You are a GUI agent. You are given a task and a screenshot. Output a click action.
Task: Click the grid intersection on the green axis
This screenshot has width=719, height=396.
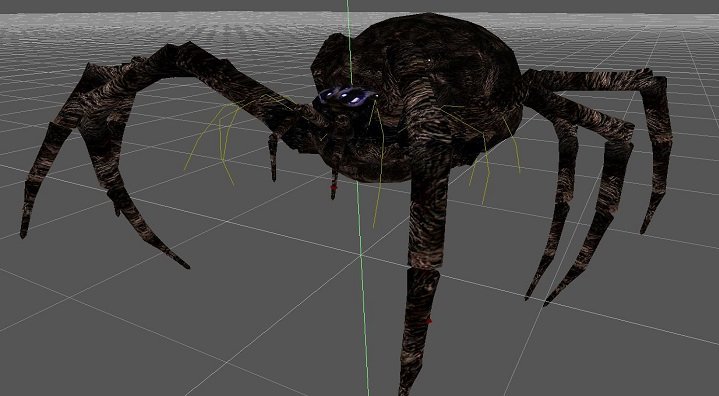tap(361, 253)
